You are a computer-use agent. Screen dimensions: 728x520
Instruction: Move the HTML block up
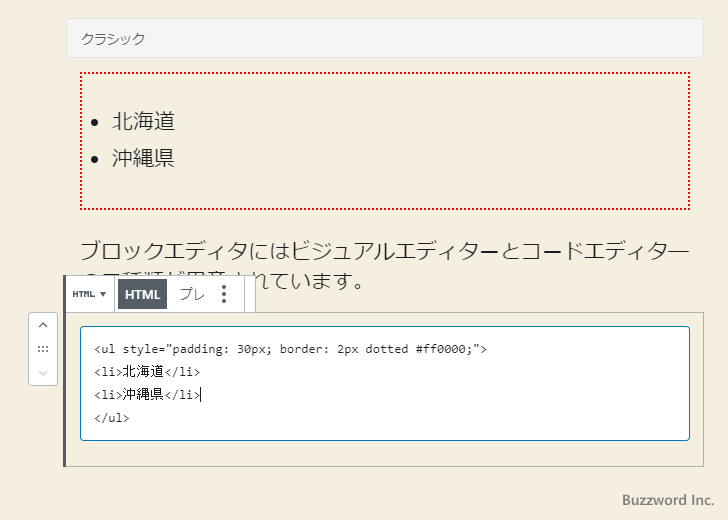pos(42,325)
